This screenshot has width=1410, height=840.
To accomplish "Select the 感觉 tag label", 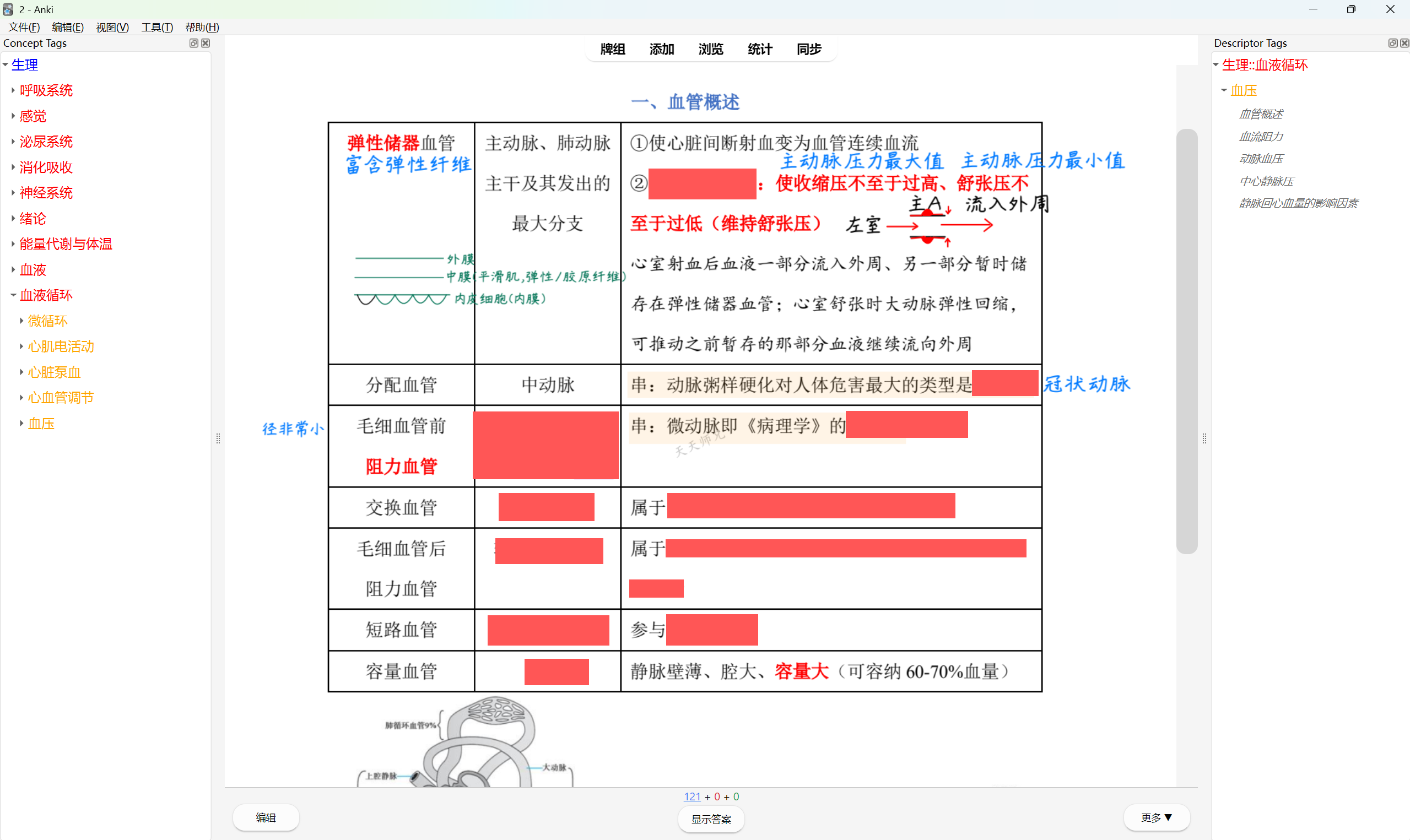I will click(x=33, y=116).
